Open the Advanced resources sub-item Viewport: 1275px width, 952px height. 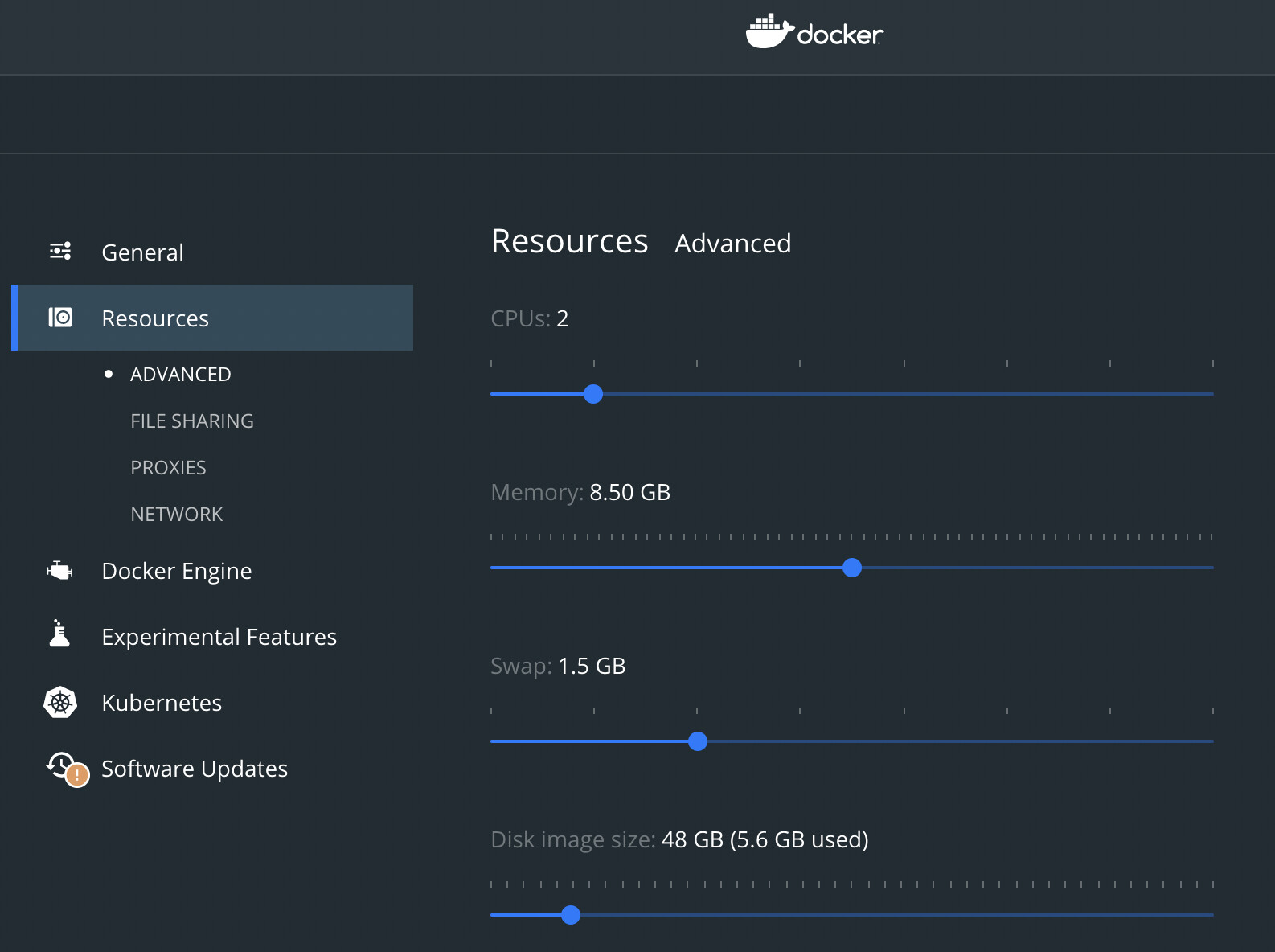pos(180,375)
